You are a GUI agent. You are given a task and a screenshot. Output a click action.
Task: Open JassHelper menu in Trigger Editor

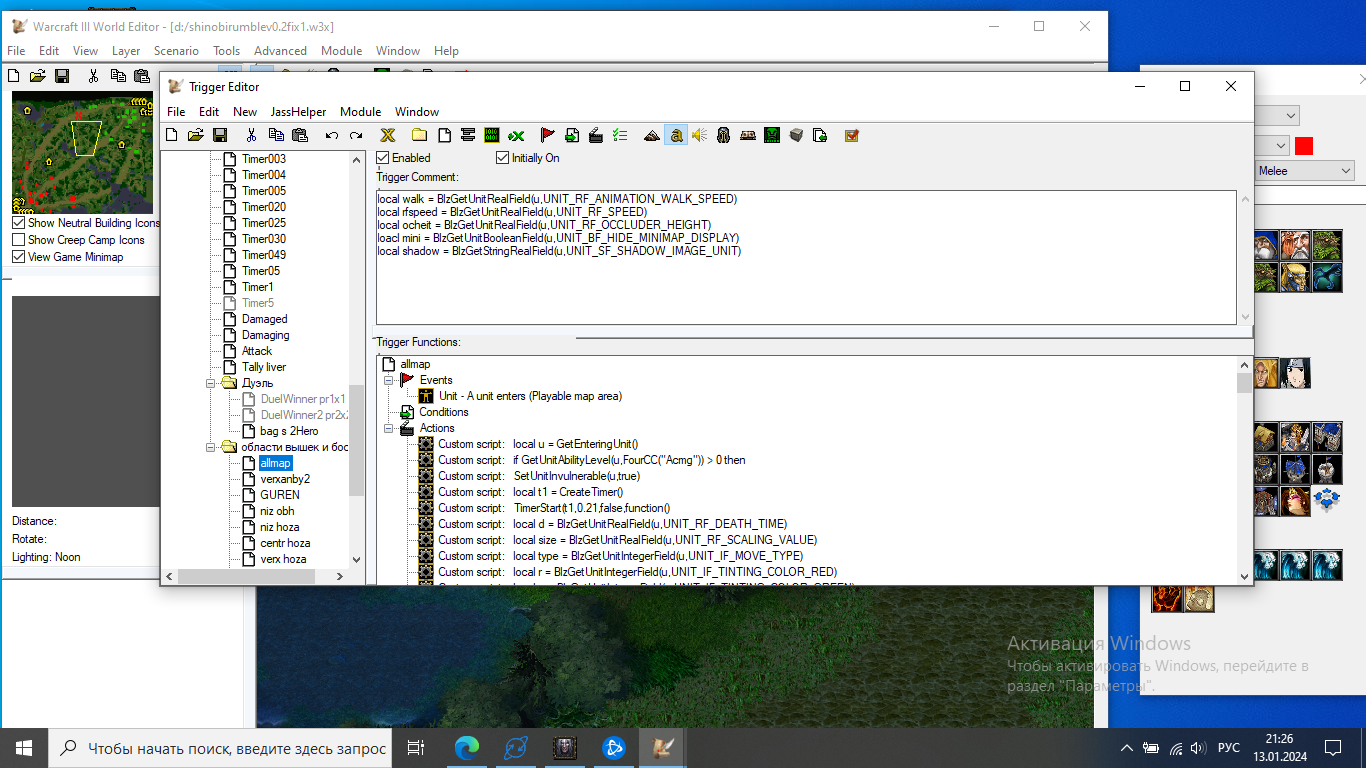coord(298,112)
